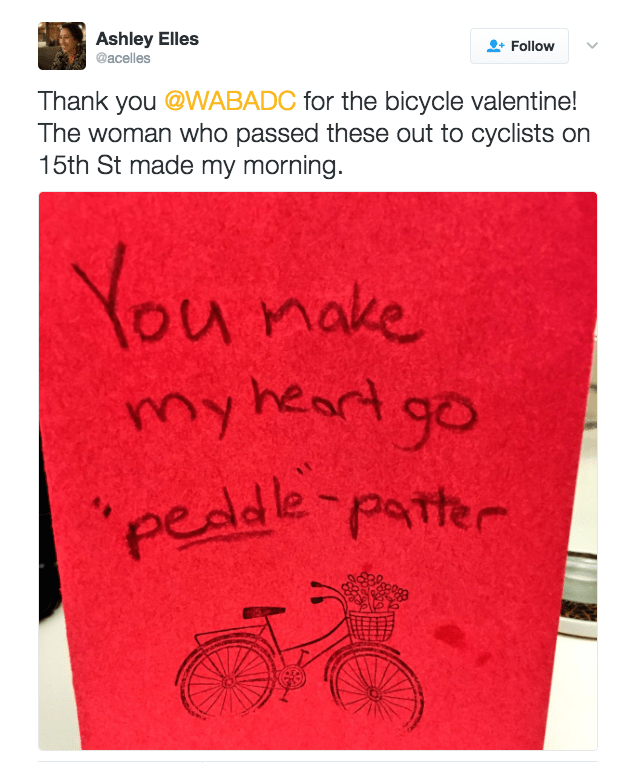Image resolution: width=632 pixels, height=763 pixels.
Task: Click the words "Thank you" in tweet
Action: pyautogui.click(x=97, y=101)
